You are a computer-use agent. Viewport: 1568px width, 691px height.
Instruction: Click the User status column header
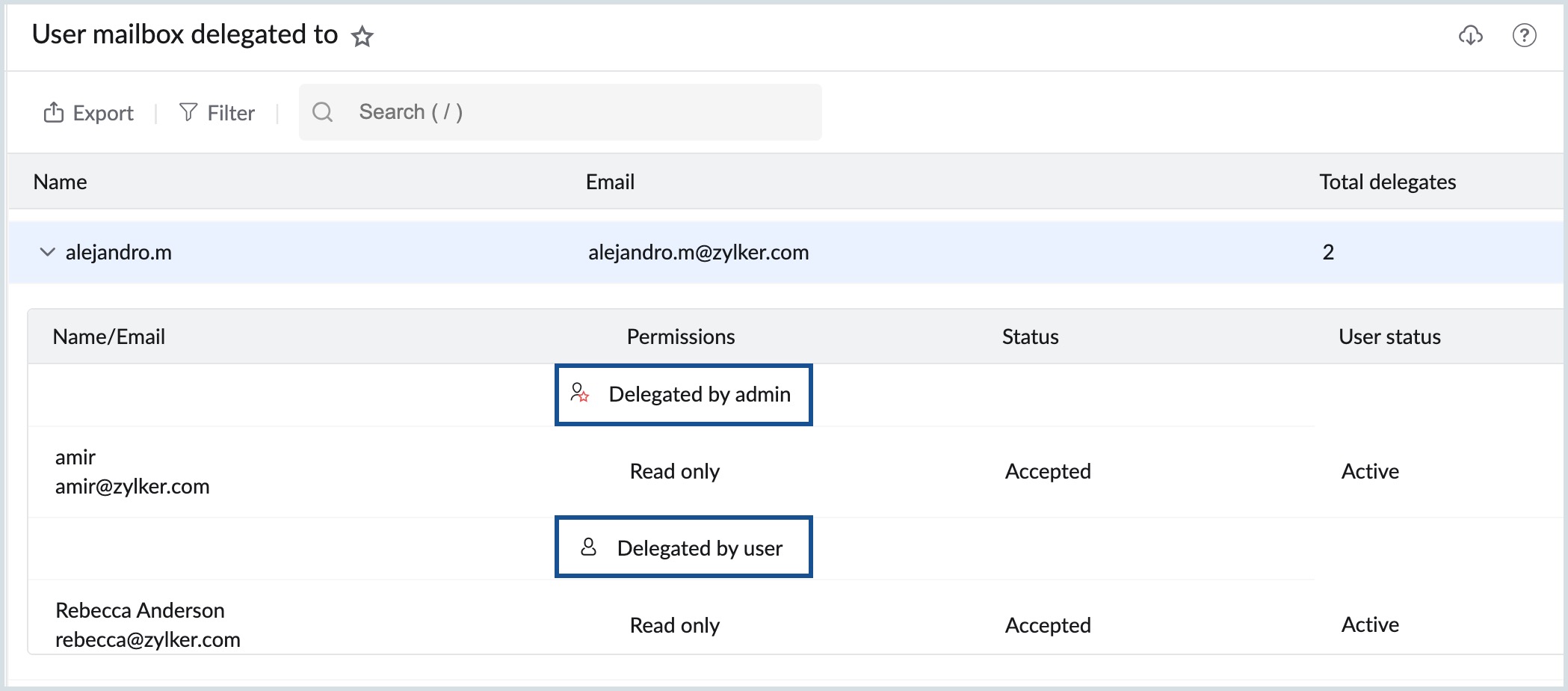(1389, 337)
